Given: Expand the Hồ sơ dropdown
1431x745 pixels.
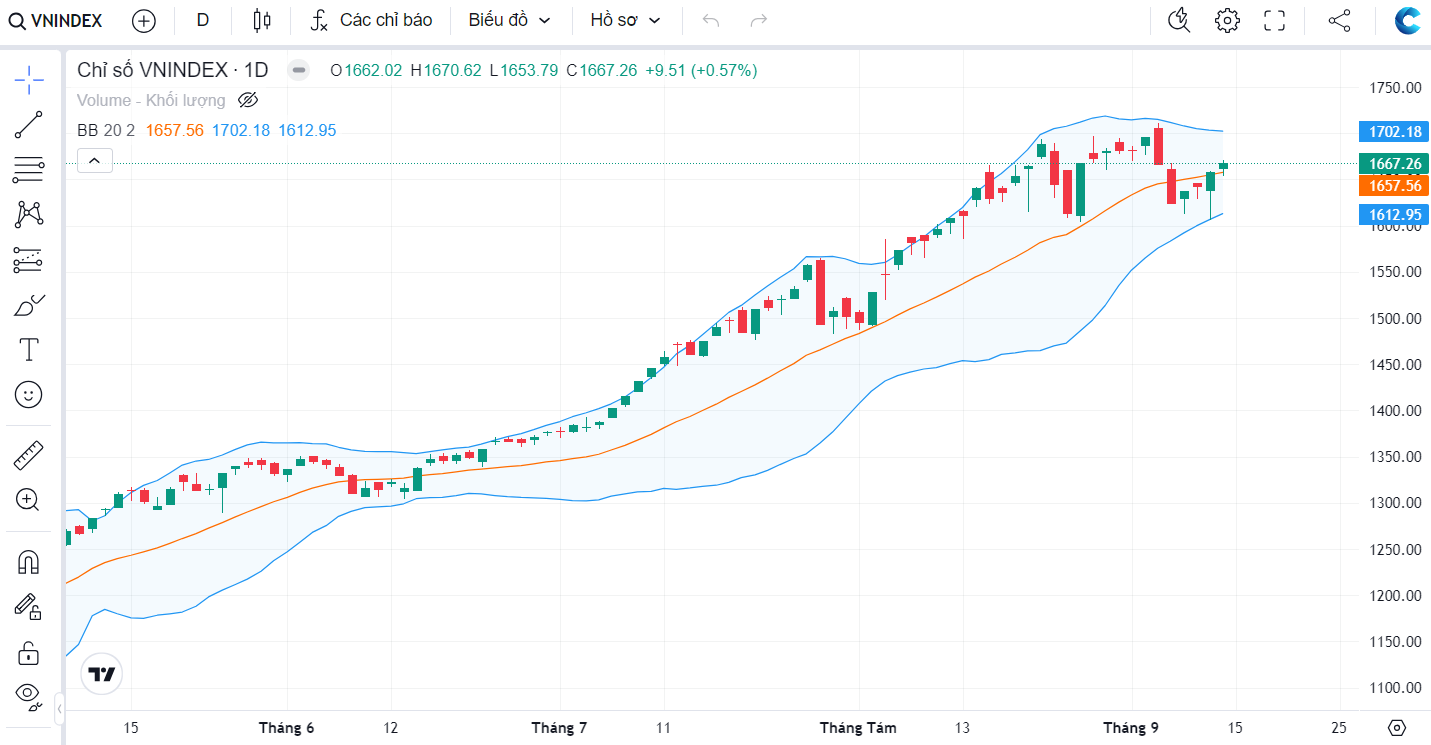Looking at the screenshot, I should point(626,20).
